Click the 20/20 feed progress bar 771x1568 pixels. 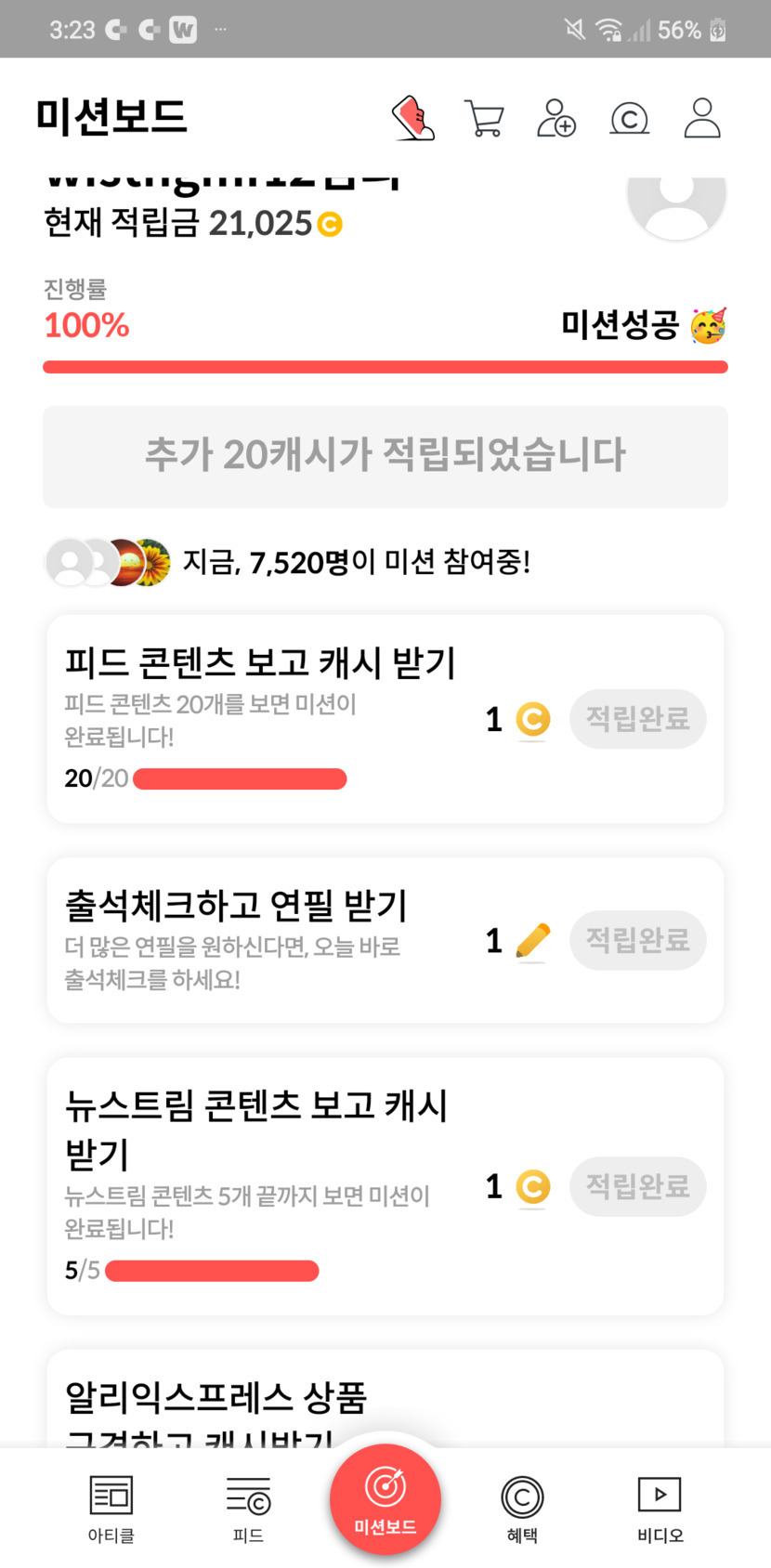coord(240,778)
